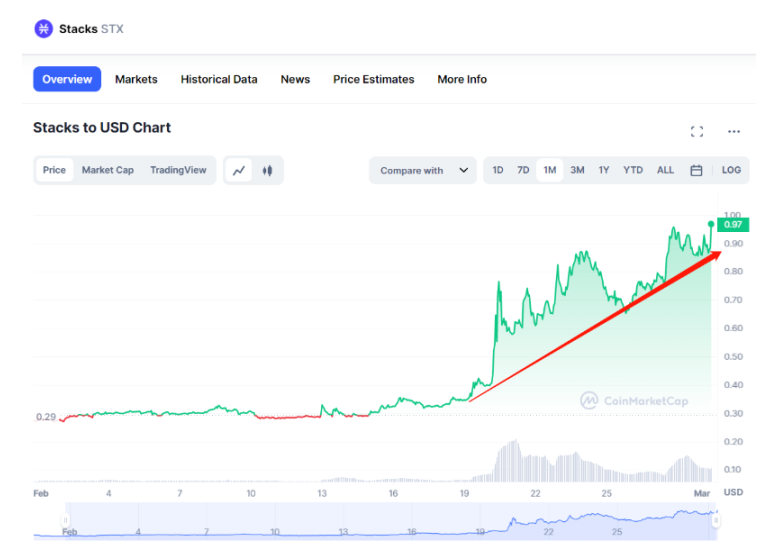This screenshot has height=557, width=769.
Task: Set chart range to 1M
Action: 550,170
